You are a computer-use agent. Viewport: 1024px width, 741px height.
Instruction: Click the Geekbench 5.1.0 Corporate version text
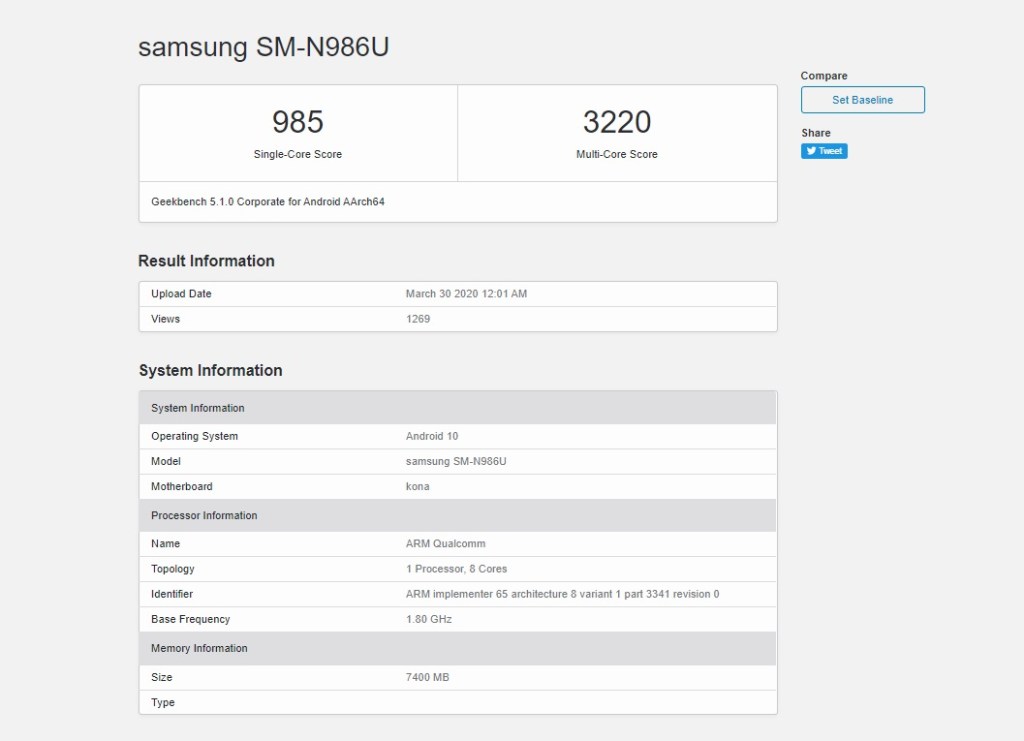pos(268,202)
